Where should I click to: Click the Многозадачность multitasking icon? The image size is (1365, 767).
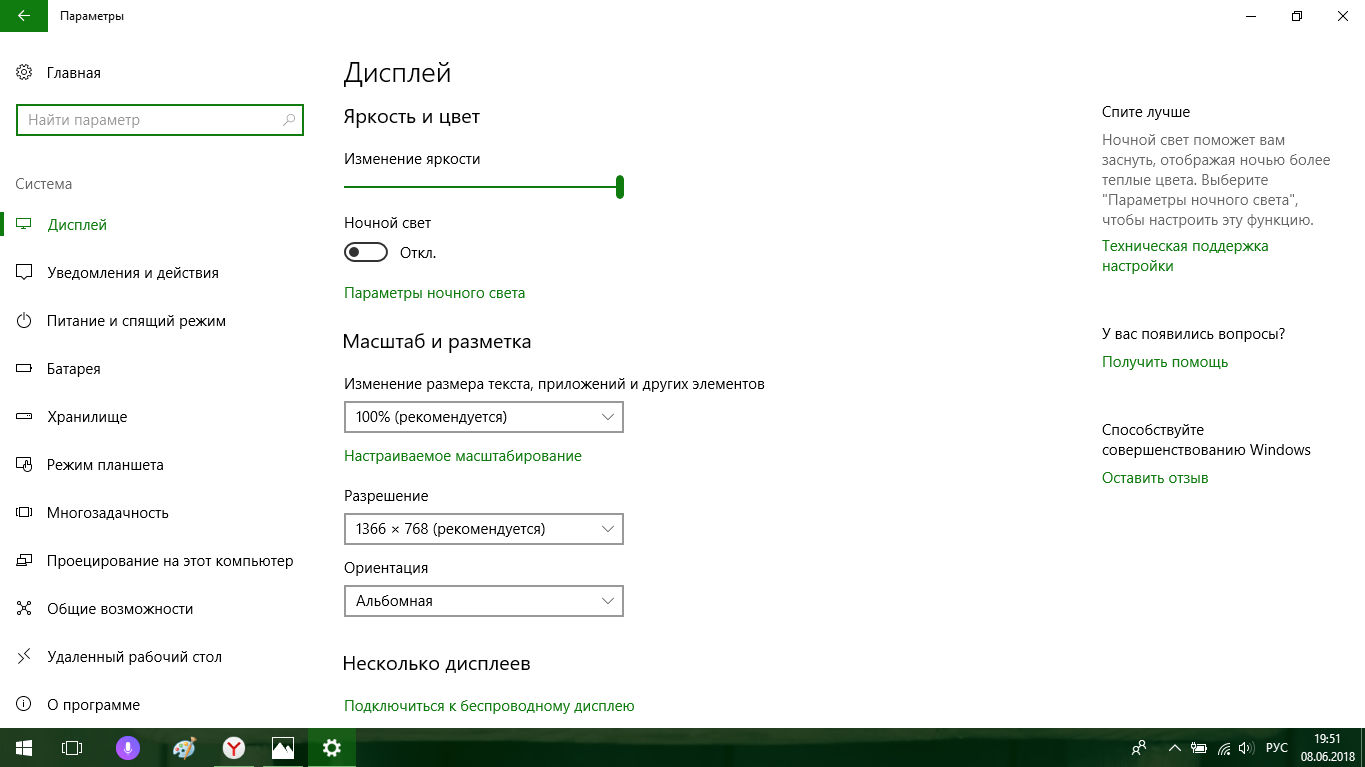[25, 513]
